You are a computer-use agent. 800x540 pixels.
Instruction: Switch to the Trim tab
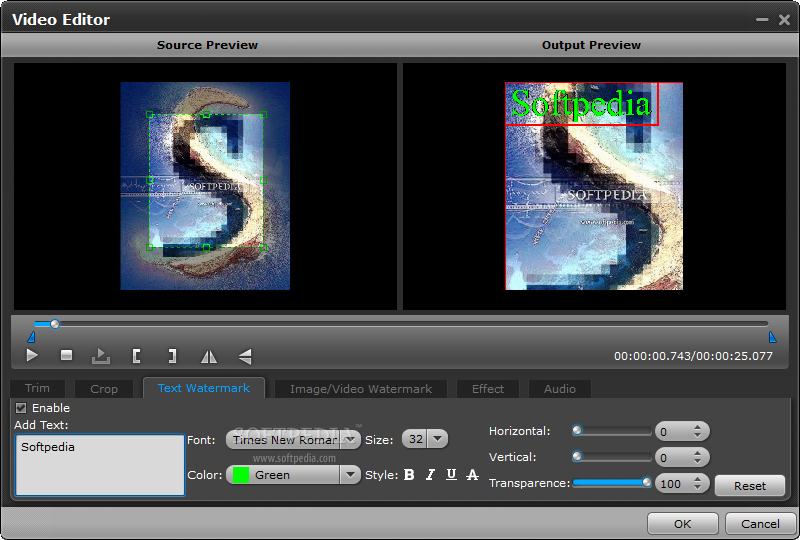37,388
